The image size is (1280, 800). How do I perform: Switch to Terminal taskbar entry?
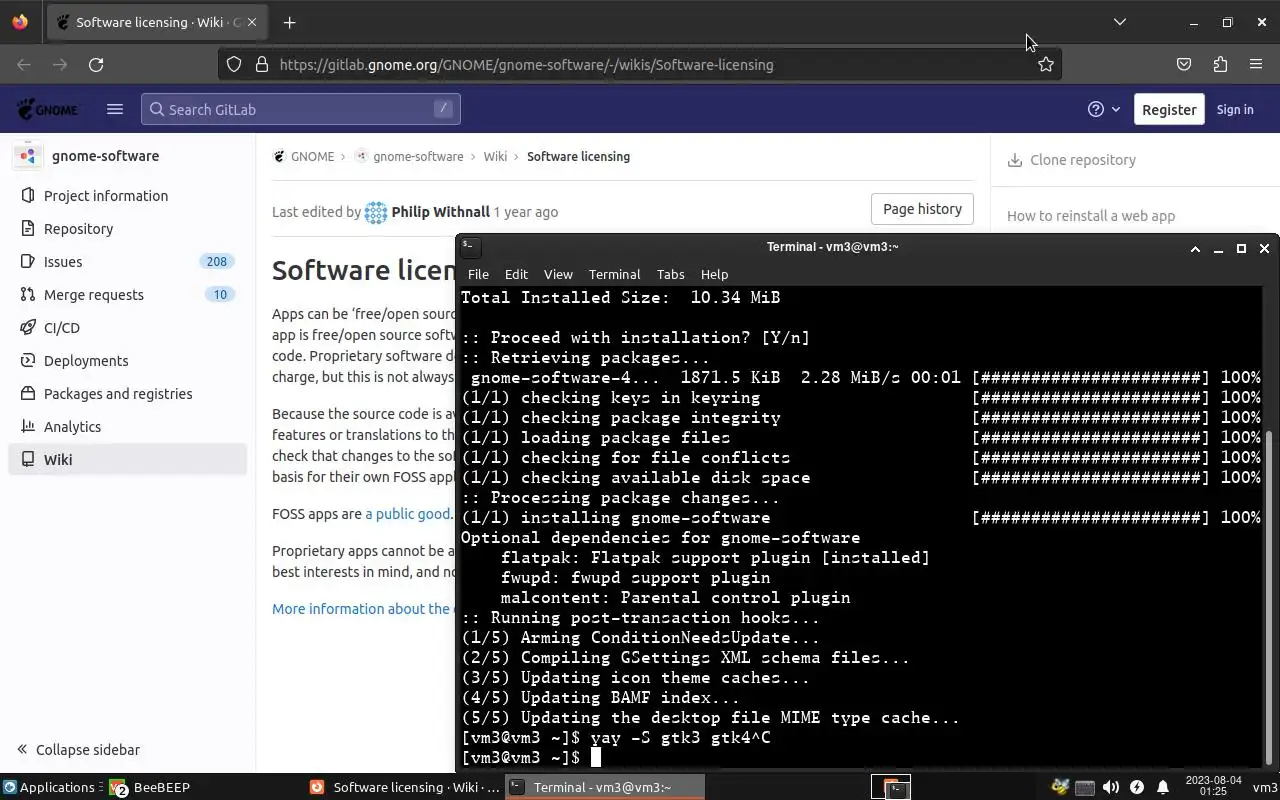(x=603, y=787)
